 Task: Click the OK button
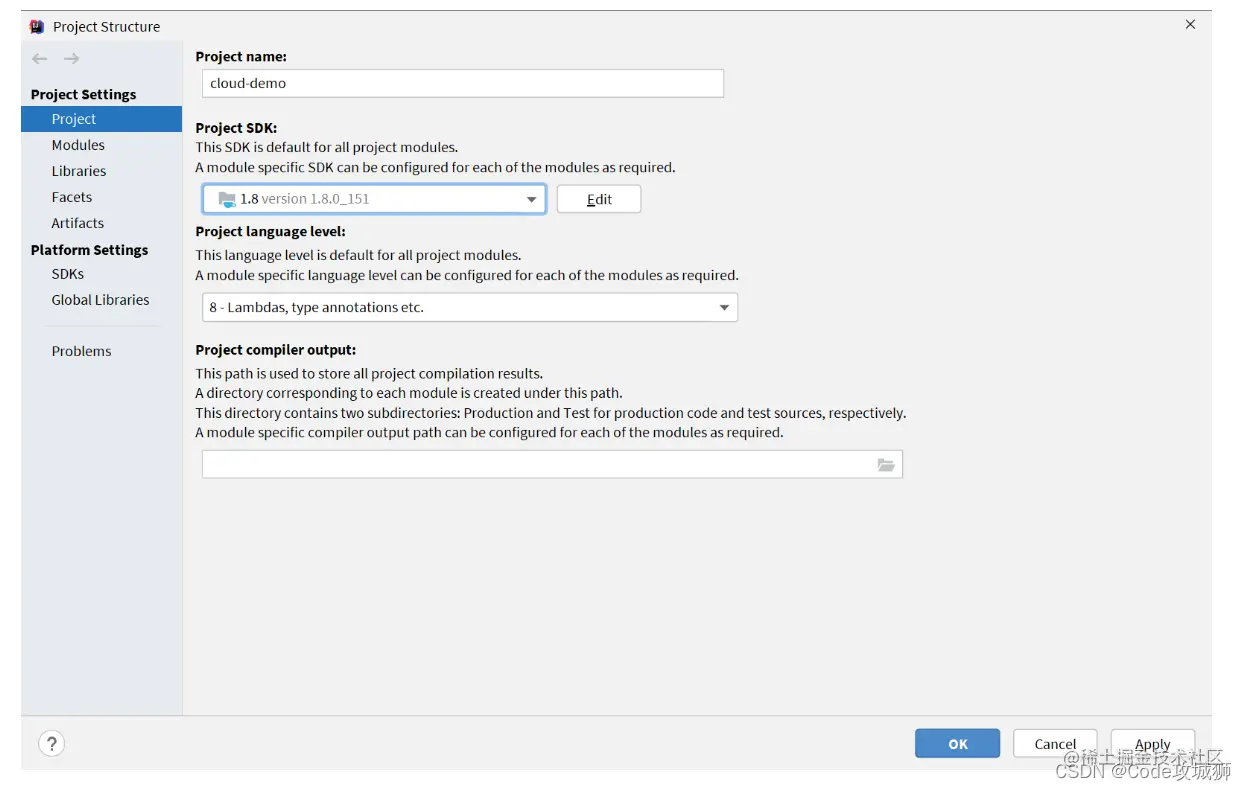pos(957,744)
